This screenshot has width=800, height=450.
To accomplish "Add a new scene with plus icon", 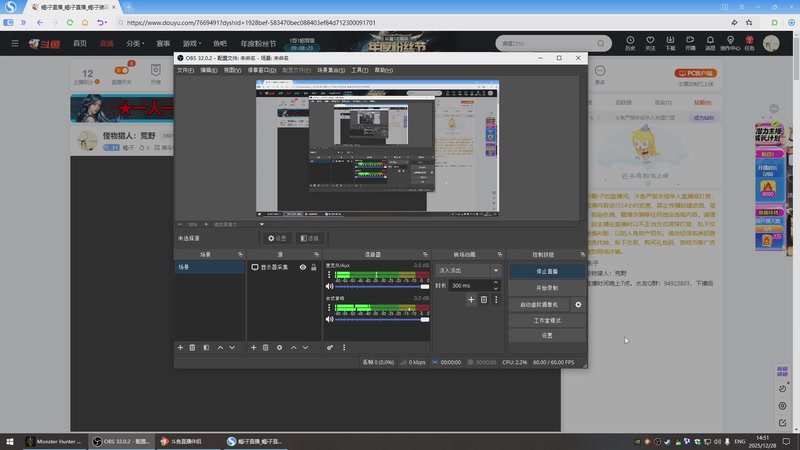I will click(180, 347).
